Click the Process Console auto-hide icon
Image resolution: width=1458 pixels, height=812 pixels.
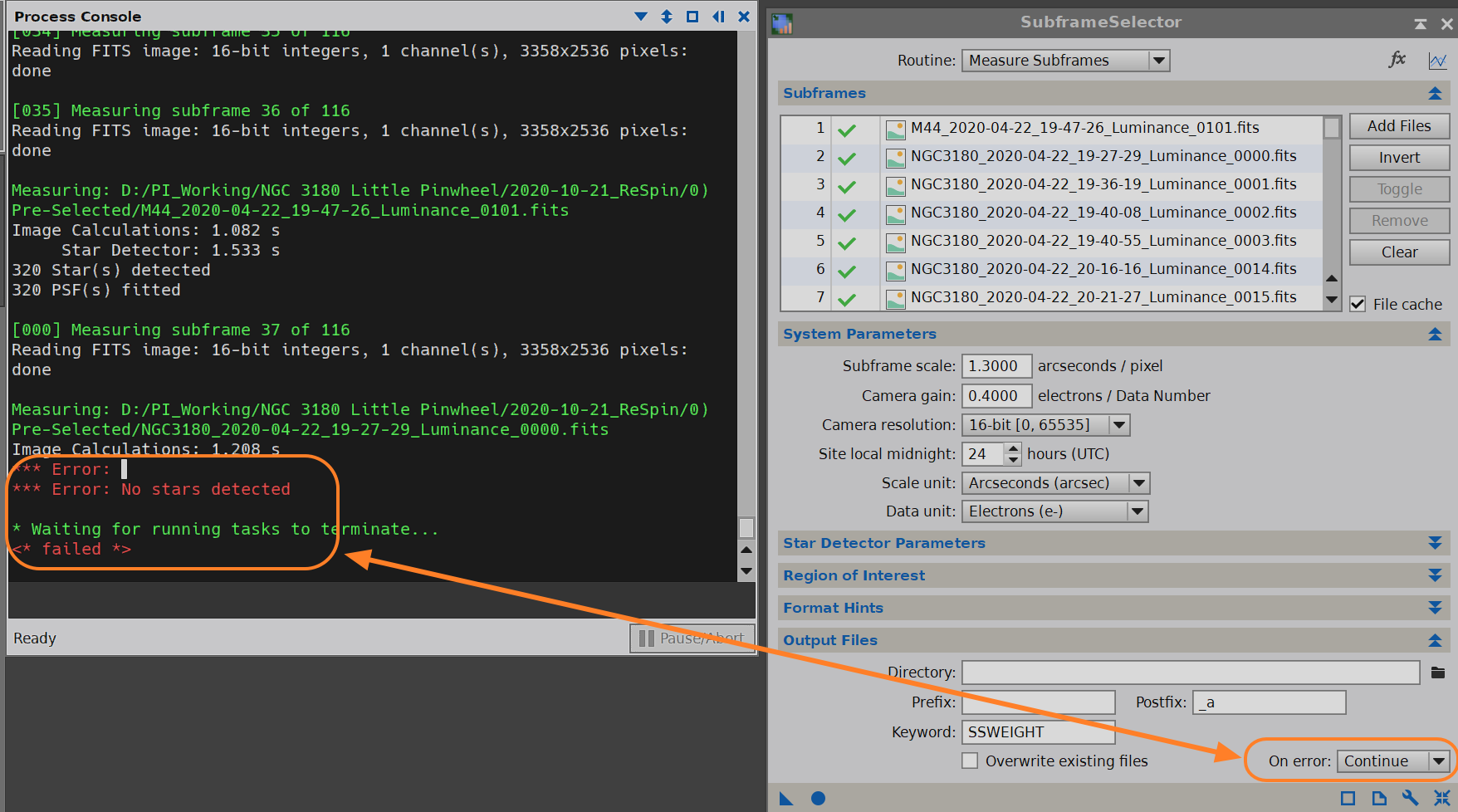click(x=718, y=17)
